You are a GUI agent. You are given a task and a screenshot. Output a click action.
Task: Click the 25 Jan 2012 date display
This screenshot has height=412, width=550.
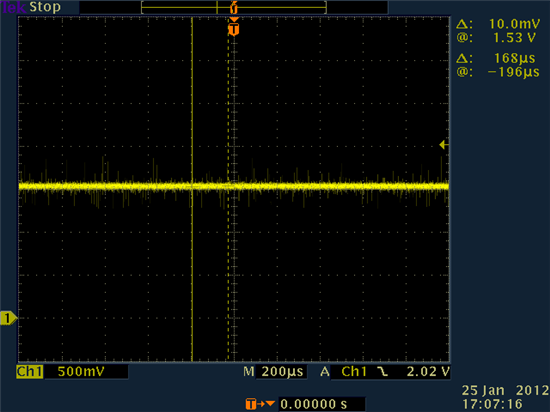(x=505, y=390)
